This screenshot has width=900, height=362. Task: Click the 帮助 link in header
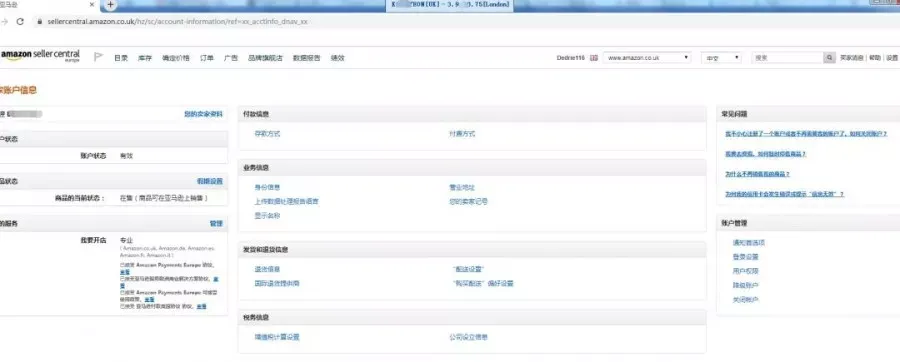[x=874, y=58]
